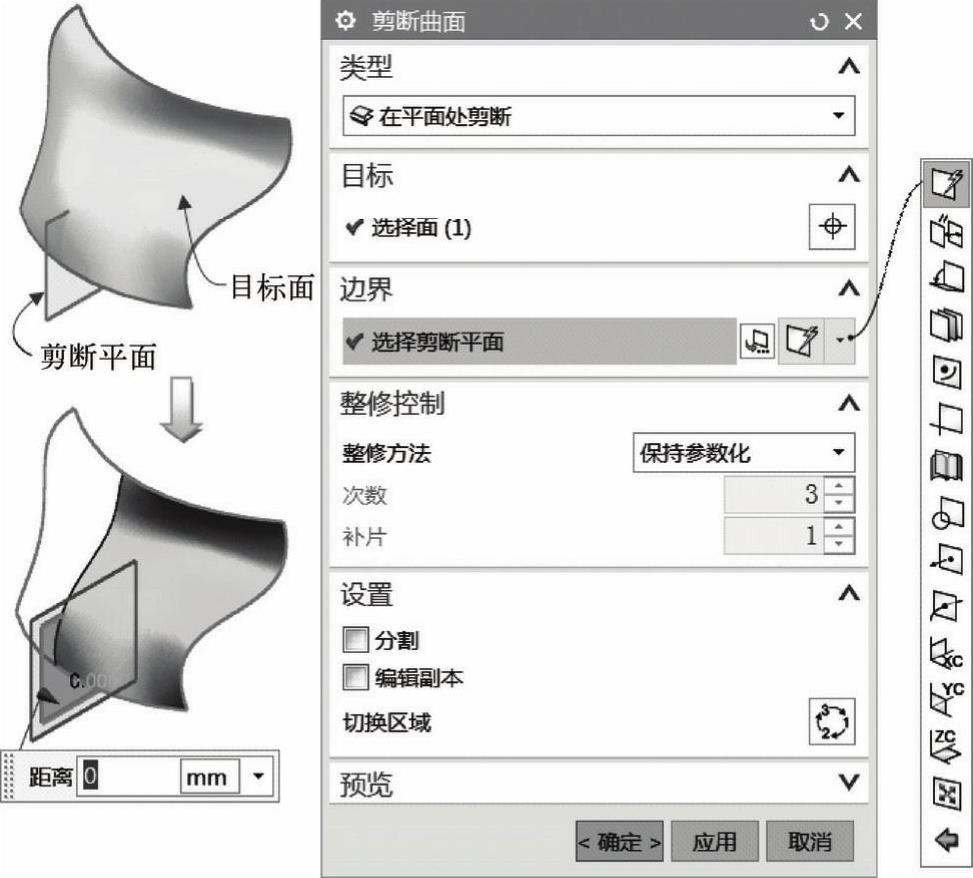The width and height of the screenshot is (973, 878).
Task: Click the reset icon in dialog title bar
Action: tap(819, 22)
